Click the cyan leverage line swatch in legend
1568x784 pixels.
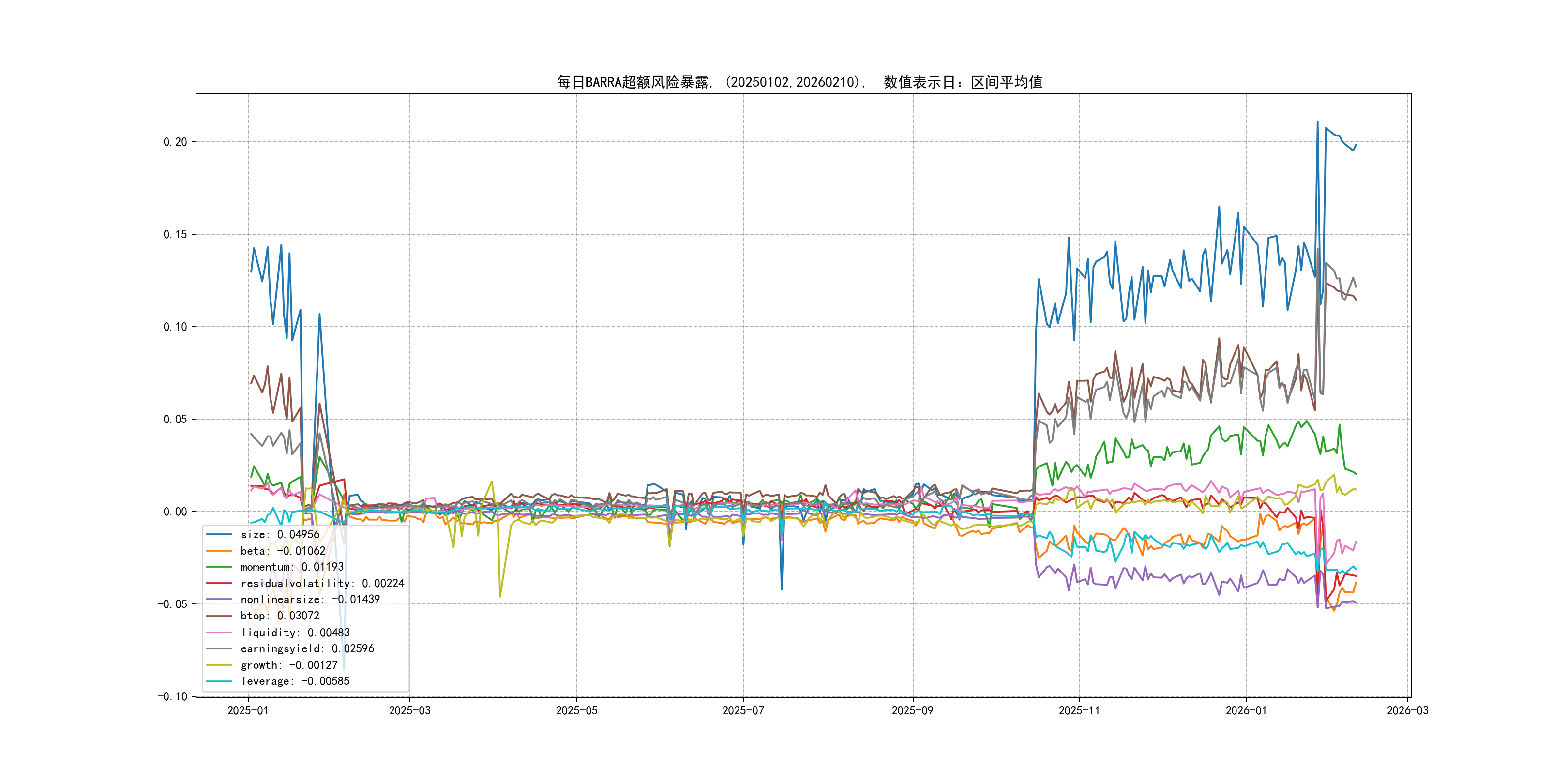point(219,681)
